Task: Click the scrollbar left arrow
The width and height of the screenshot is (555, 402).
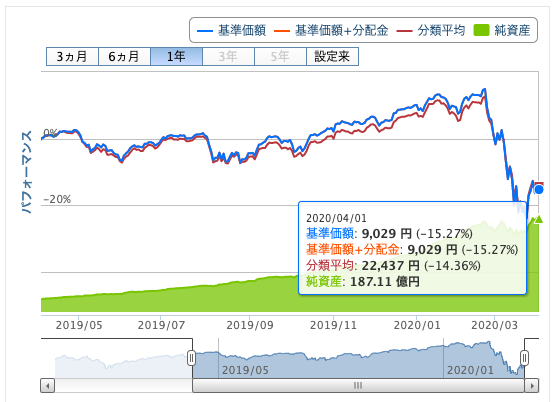Action: (47, 385)
